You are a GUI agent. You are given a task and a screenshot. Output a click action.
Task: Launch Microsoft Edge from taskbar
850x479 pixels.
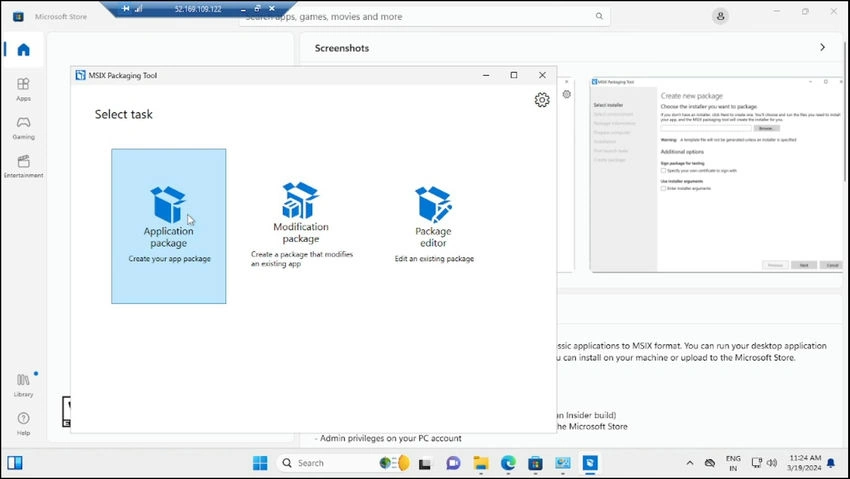point(508,463)
